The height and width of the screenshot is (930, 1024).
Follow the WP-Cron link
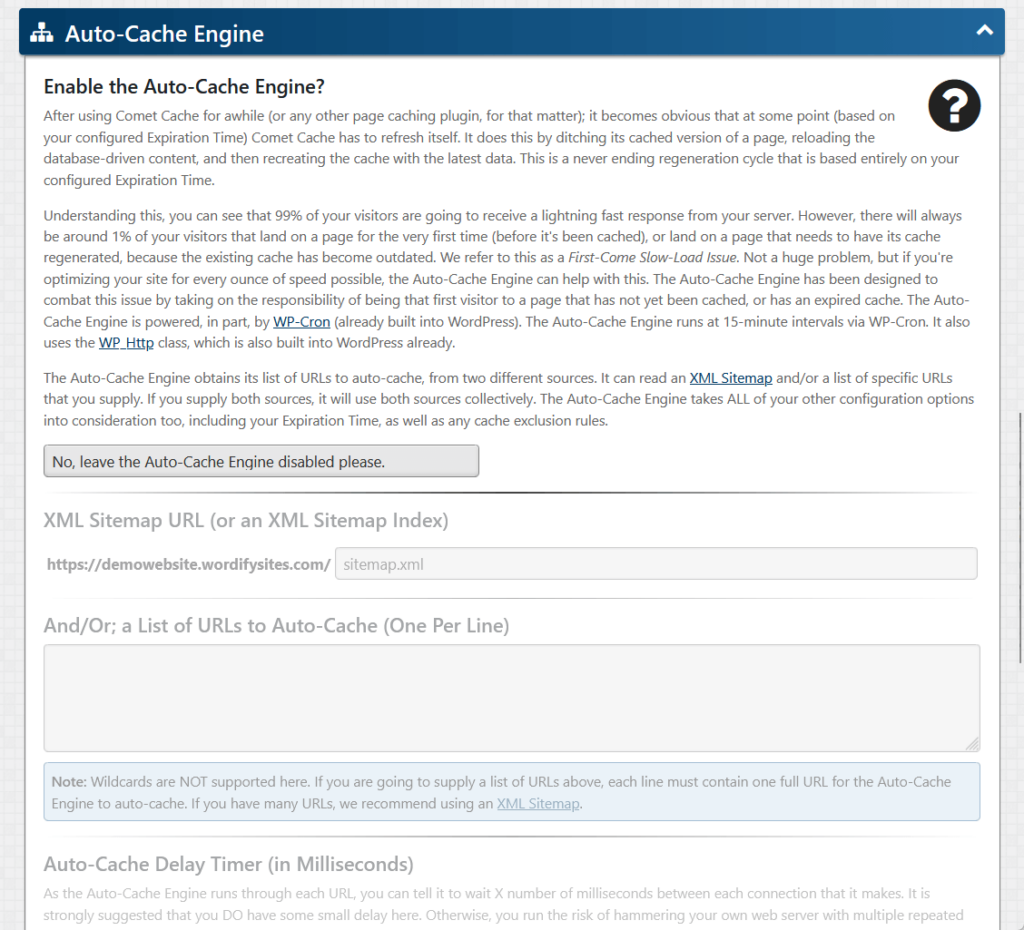[x=302, y=321]
